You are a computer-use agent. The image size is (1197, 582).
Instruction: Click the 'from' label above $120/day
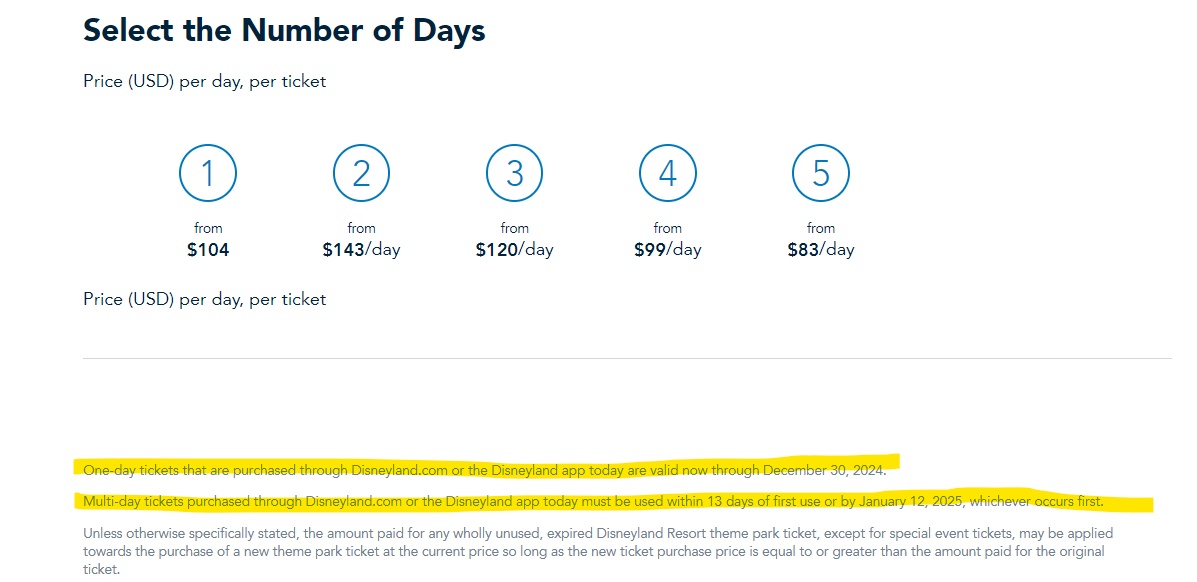click(x=514, y=228)
